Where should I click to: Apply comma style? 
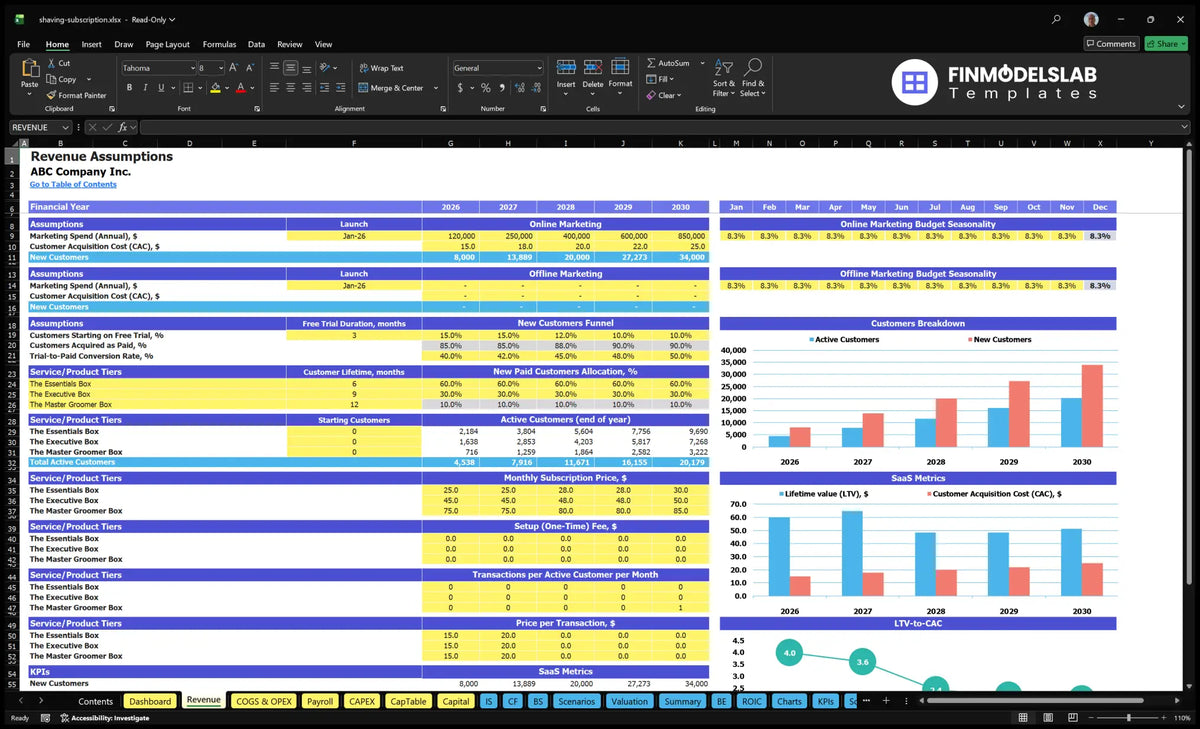[501, 88]
